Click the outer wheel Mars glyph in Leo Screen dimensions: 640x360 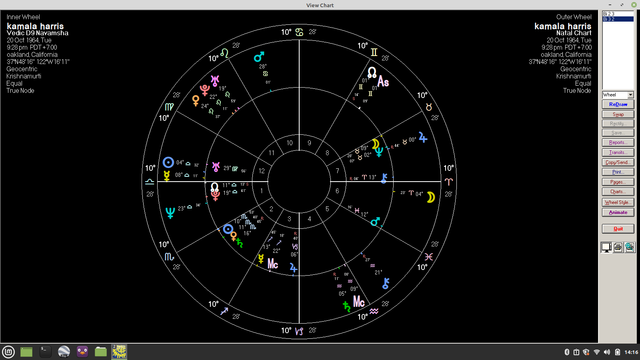[x=259, y=57]
